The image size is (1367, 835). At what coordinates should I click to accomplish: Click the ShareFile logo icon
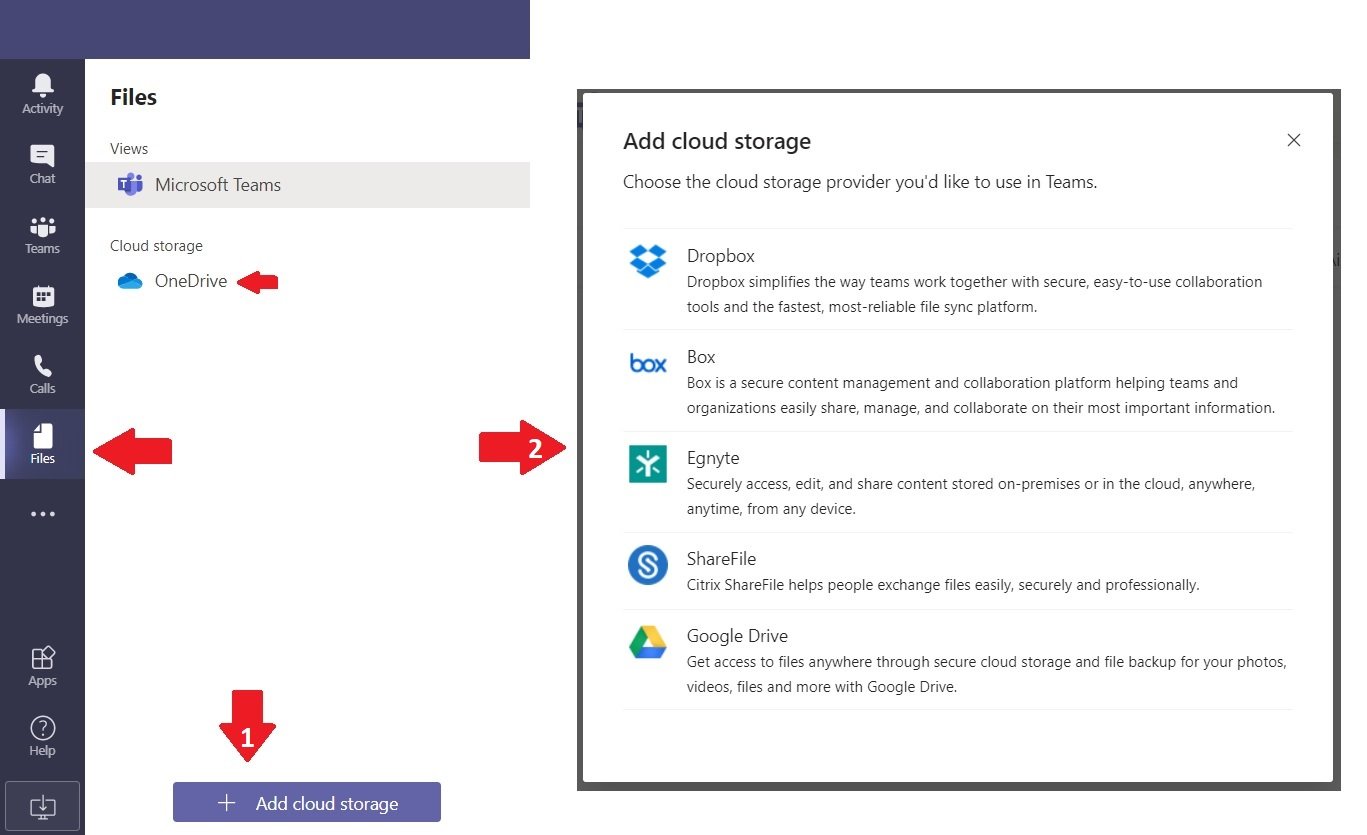(x=648, y=565)
